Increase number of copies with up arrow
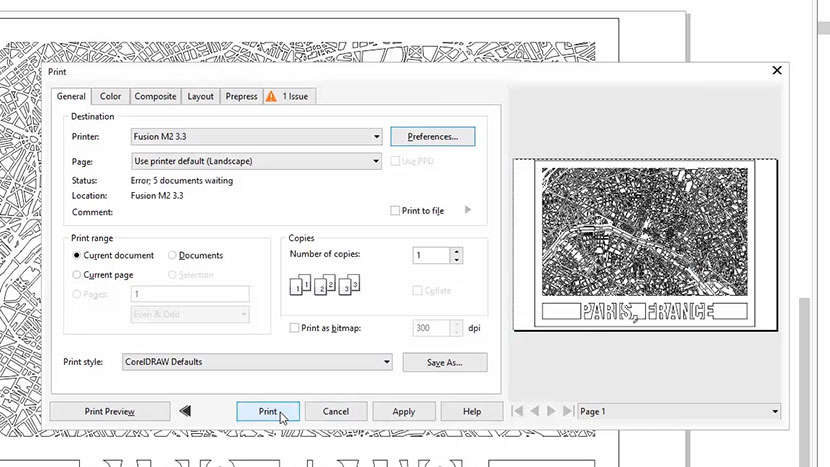 457,251
